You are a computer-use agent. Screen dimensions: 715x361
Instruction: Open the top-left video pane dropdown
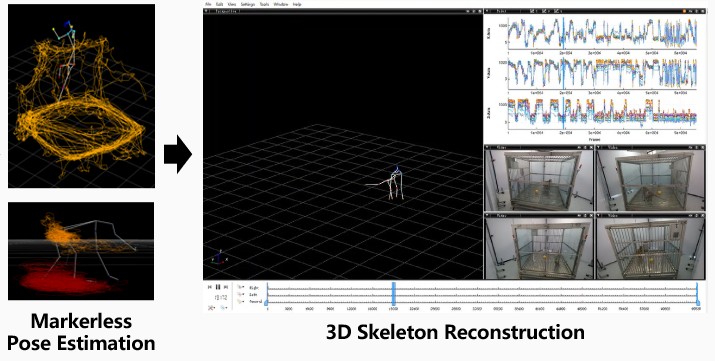pyautogui.click(x=488, y=147)
